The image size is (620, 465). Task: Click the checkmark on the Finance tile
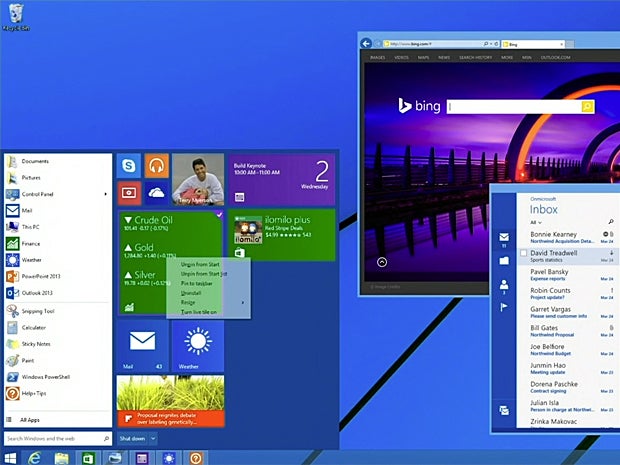click(x=219, y=214)
